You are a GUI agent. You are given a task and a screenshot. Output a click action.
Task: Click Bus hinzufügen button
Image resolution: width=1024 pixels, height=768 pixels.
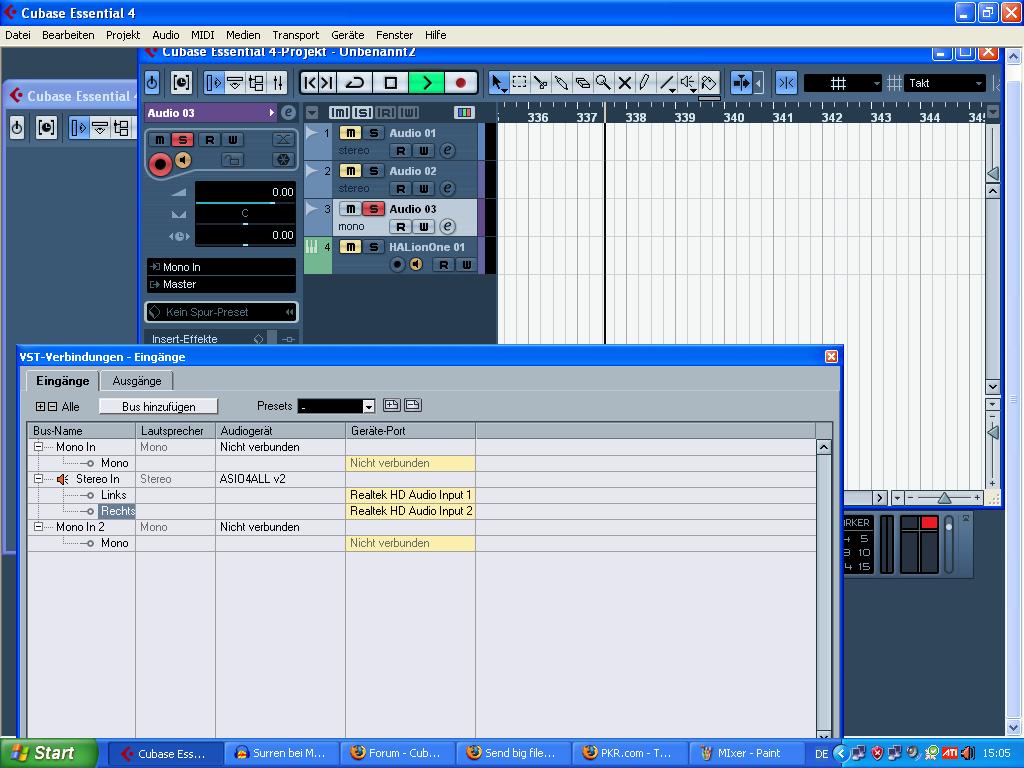coord(159,407)
